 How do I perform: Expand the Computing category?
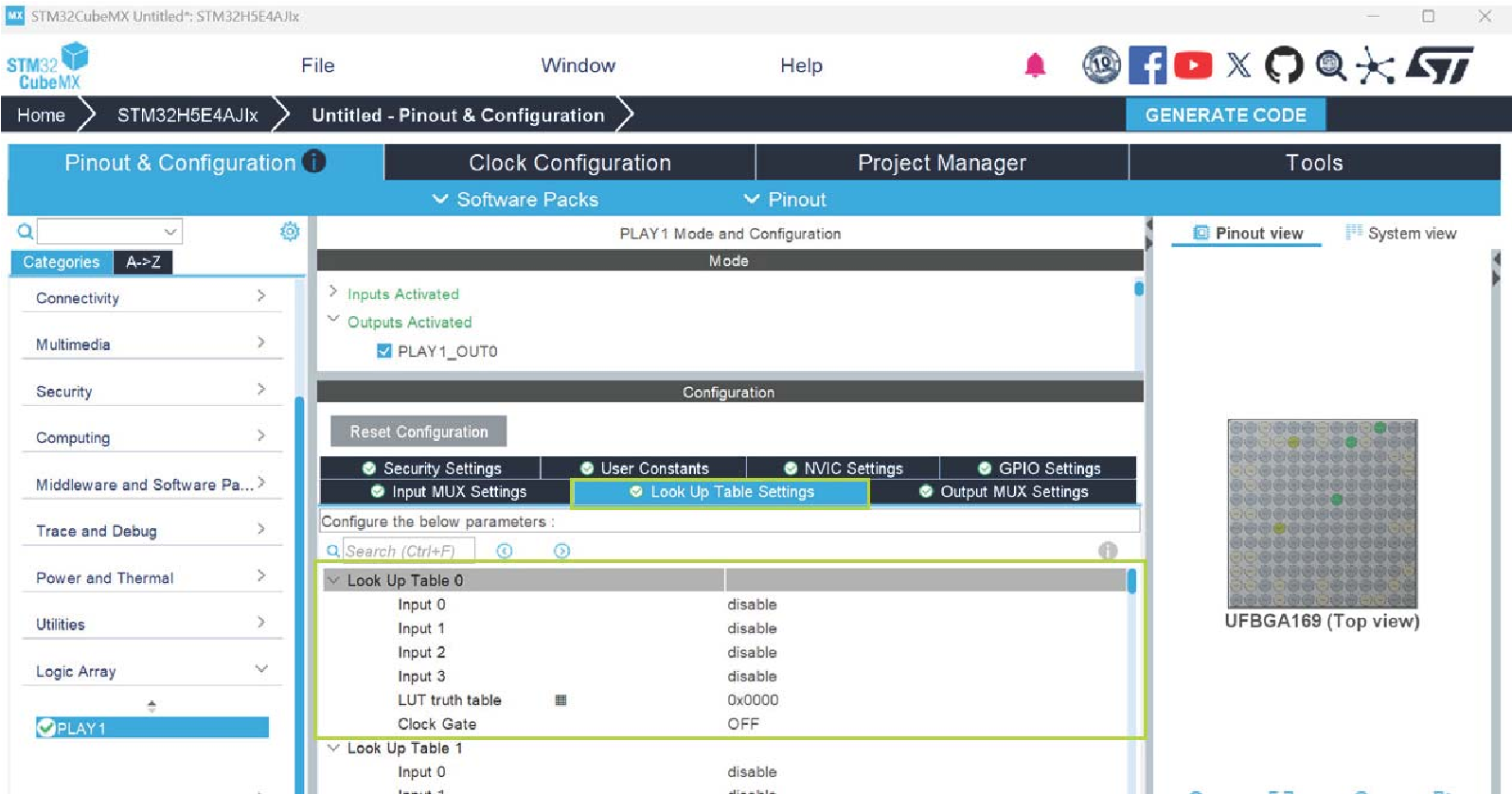261,435
